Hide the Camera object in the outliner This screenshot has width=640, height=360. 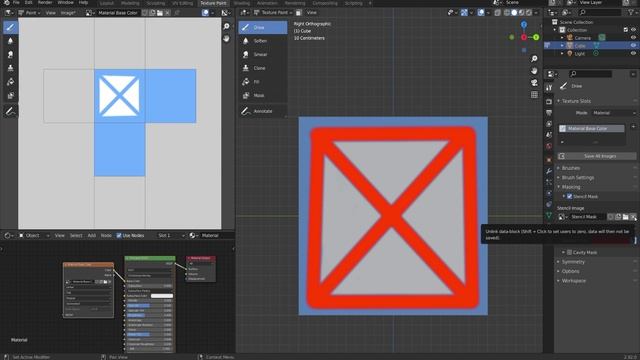[x=633, y=38]
